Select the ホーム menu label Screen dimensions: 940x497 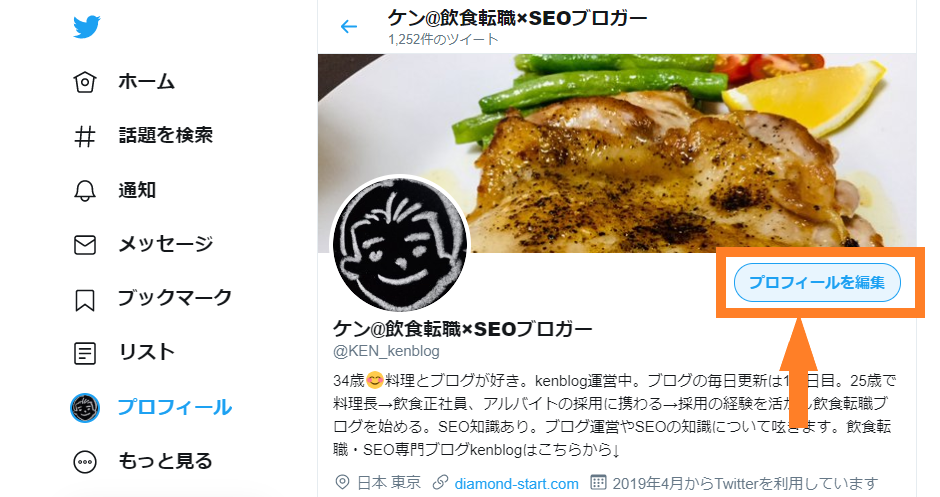click(x=146, y=82)
